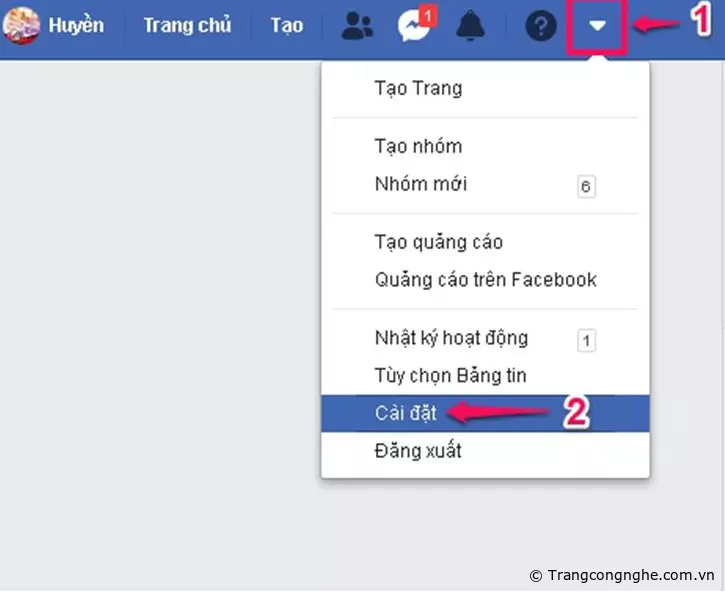Click the Tạo button in top bar
Viewport: 725px width, 593px height.
tap(287, 26)
